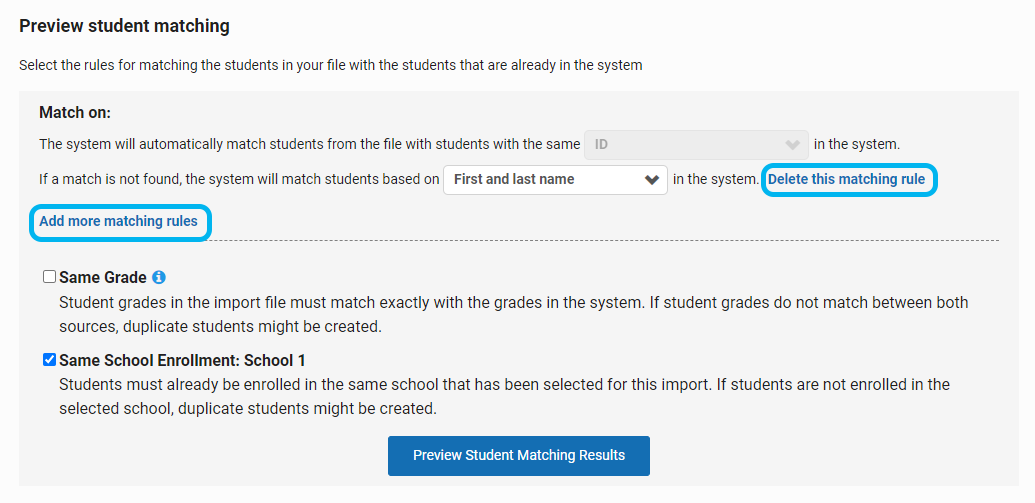Click the disabled ID dropdown

pos(696,145)
